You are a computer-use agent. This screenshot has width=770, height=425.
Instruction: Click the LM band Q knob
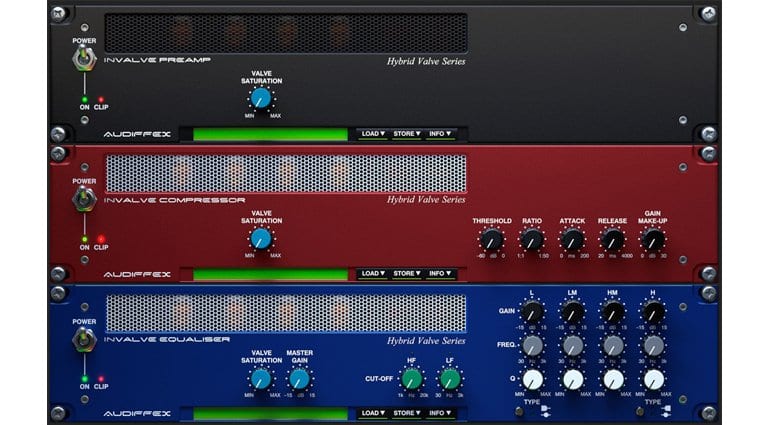click(573, 380)
